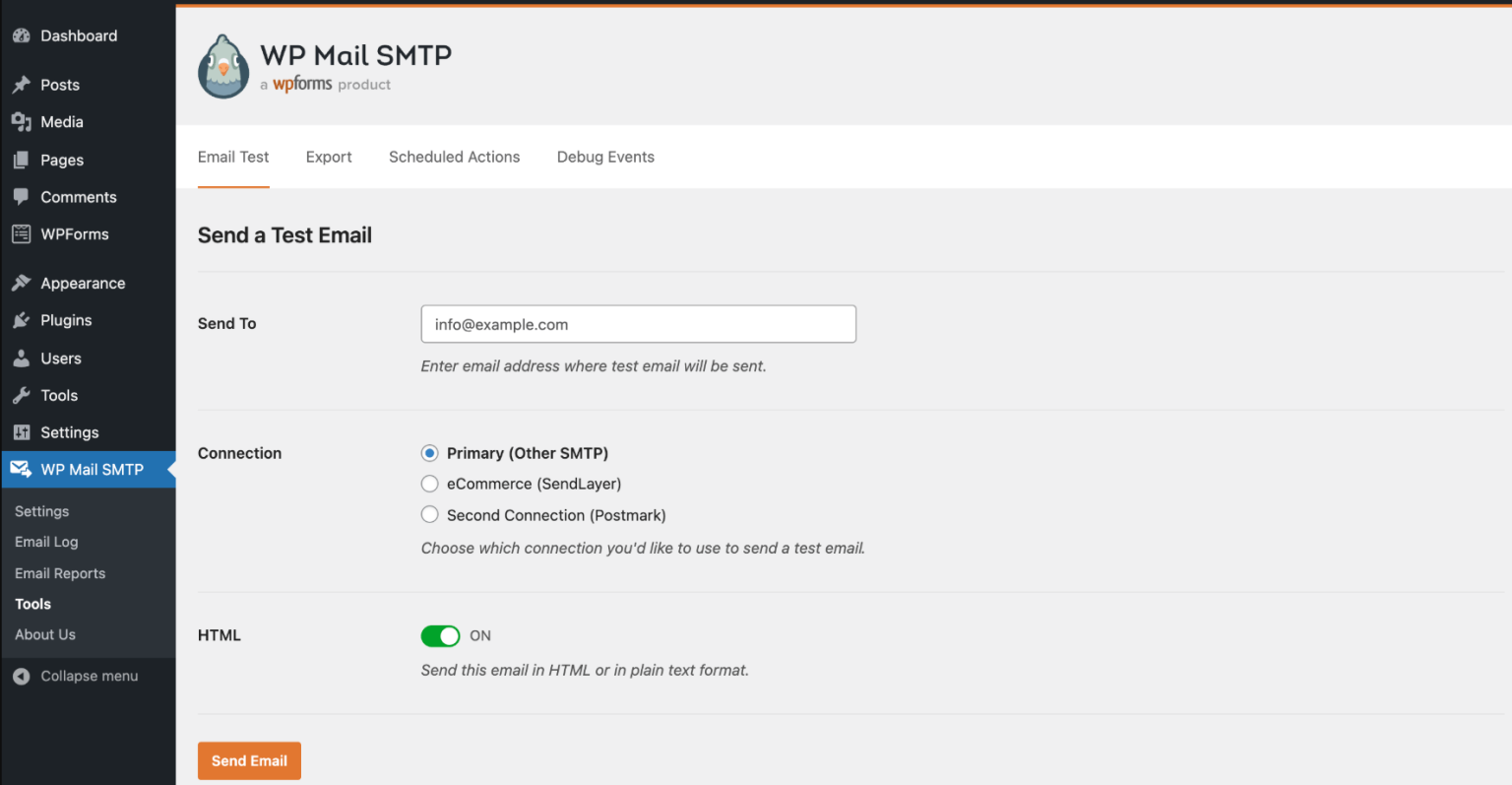Click the Users icon
This screenshot has height=785, width=1512.
point(21,358)
